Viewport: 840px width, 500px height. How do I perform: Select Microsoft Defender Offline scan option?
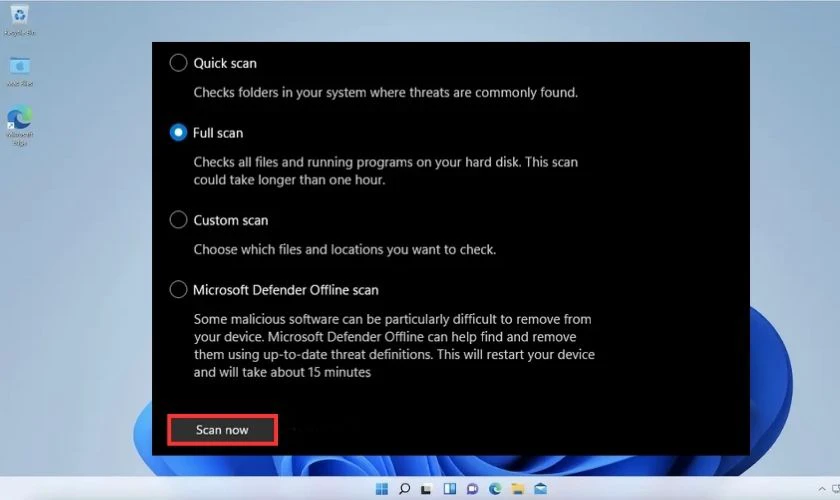(x=178, y=289)
